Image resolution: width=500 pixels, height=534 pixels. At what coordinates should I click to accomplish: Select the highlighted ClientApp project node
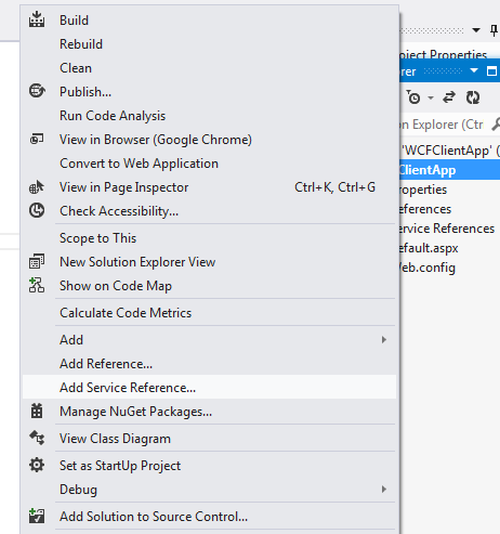click(x=450, y=170)
